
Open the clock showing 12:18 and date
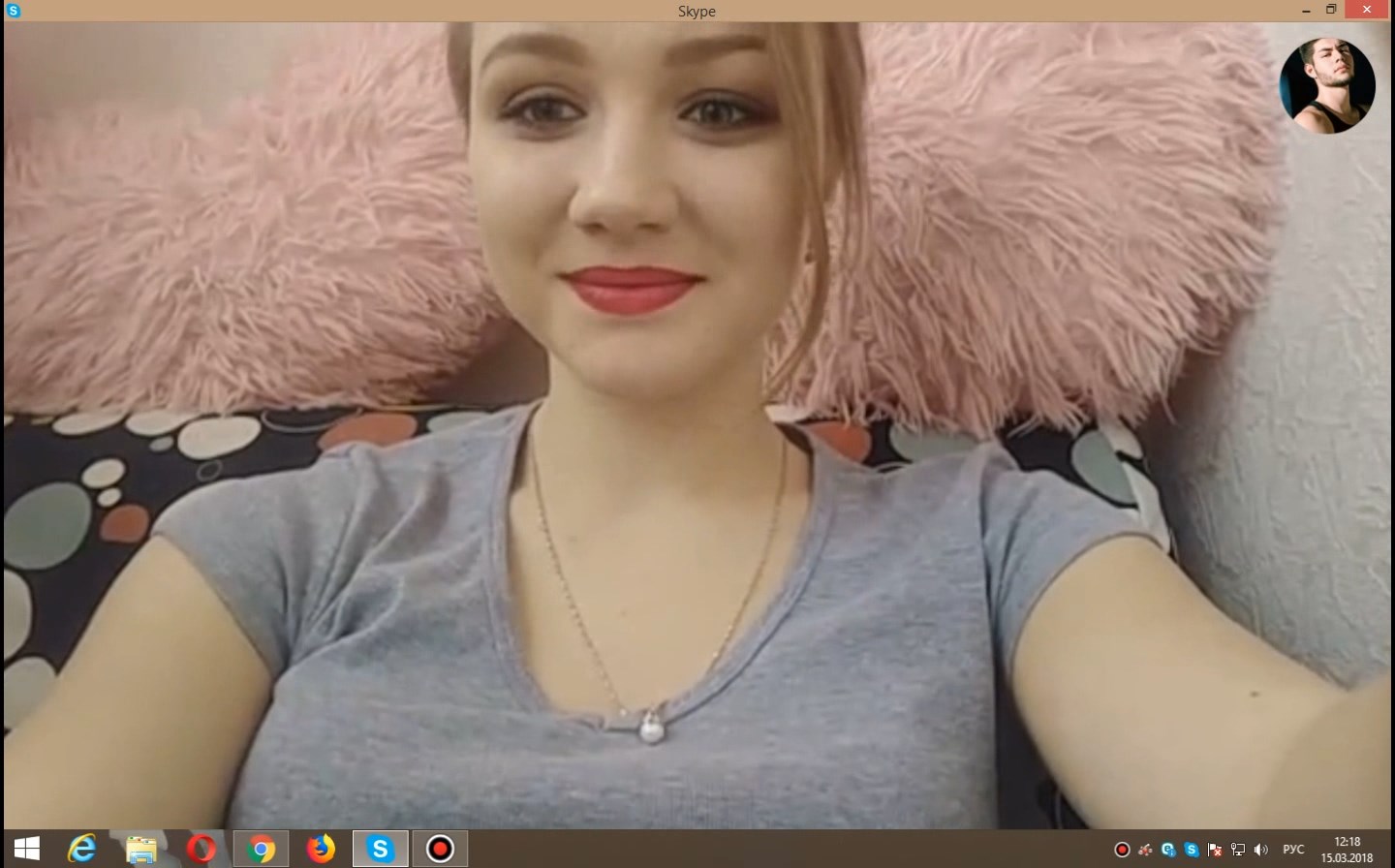tap(1347, 850)
